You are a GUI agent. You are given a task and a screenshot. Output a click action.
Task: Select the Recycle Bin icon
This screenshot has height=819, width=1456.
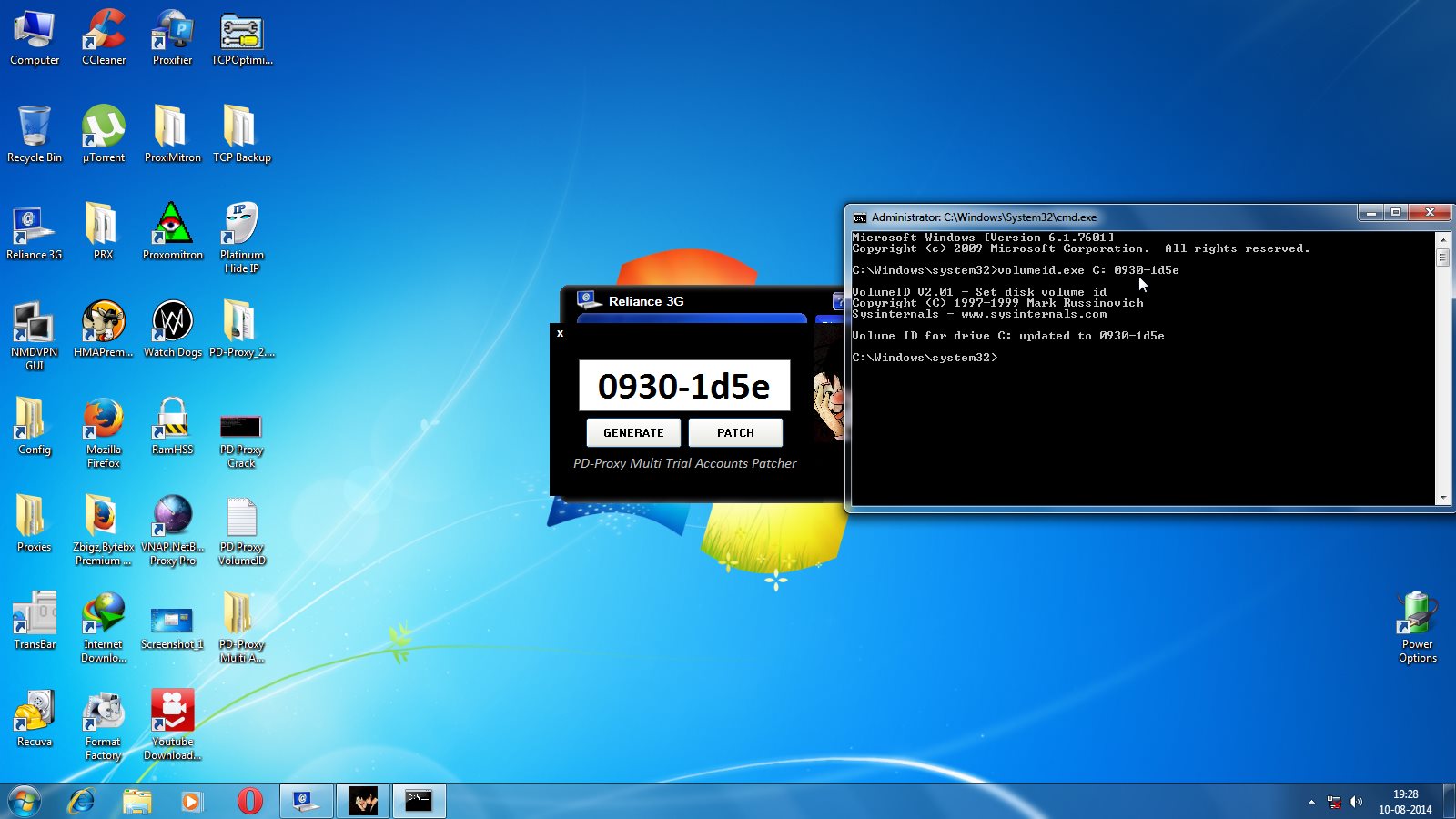35,135
